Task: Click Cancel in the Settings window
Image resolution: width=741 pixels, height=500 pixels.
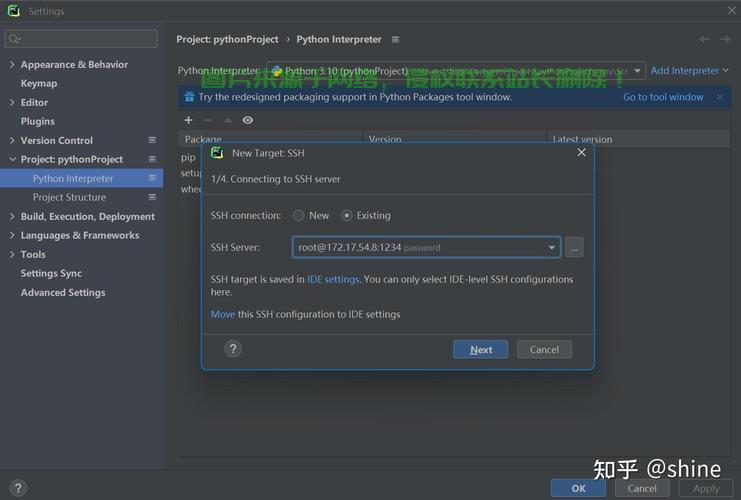Action: (x=642, y=489)
